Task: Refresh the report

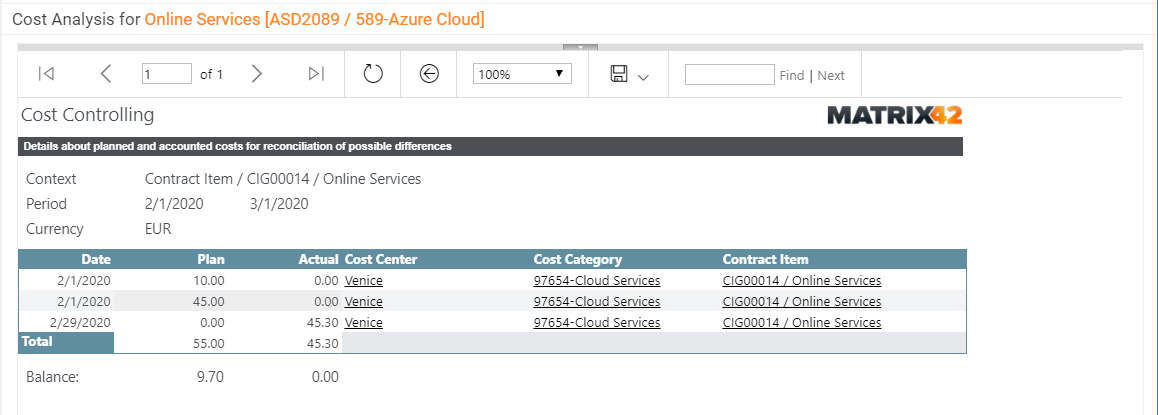Action: click(x=373, y=74)
